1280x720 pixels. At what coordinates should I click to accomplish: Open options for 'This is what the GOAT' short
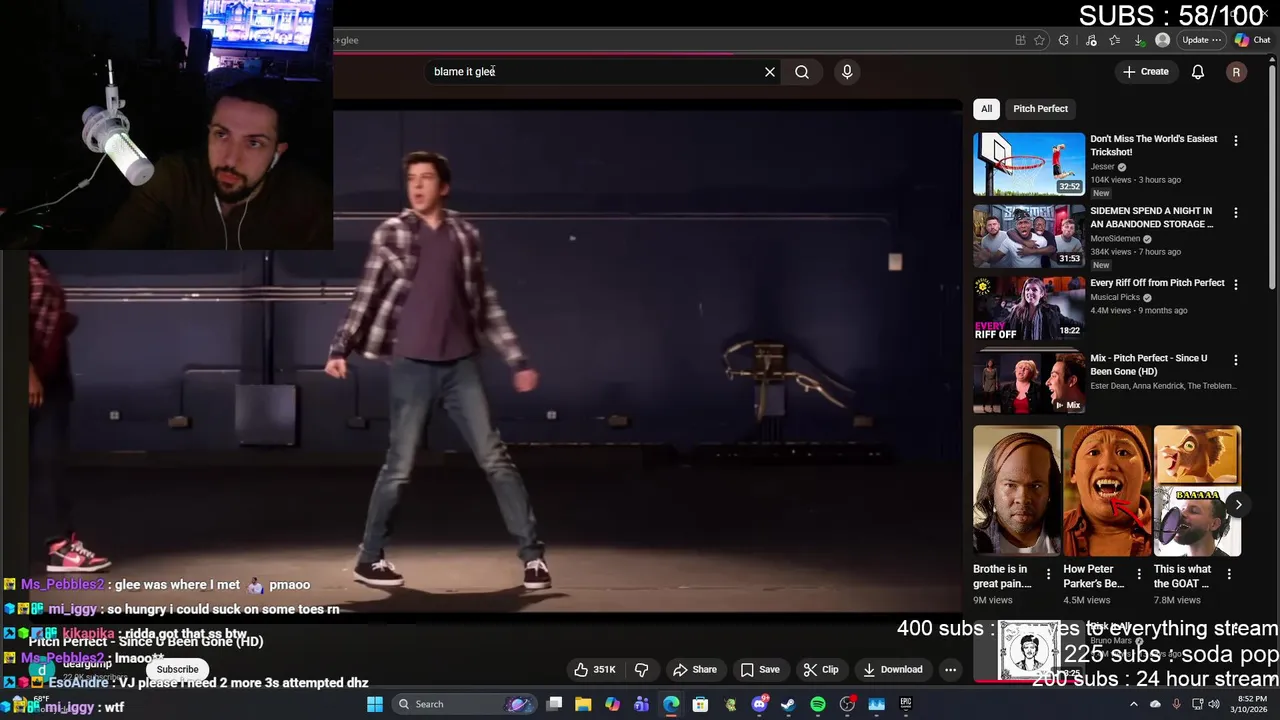pyautogui.click(x=1229, y=574)
